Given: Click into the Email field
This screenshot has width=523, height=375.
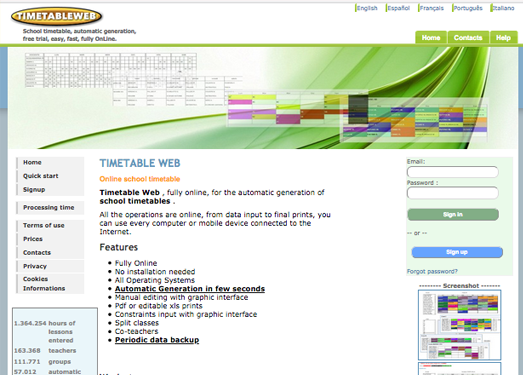Looking at the screenshot, I should [x=453, y=172].
